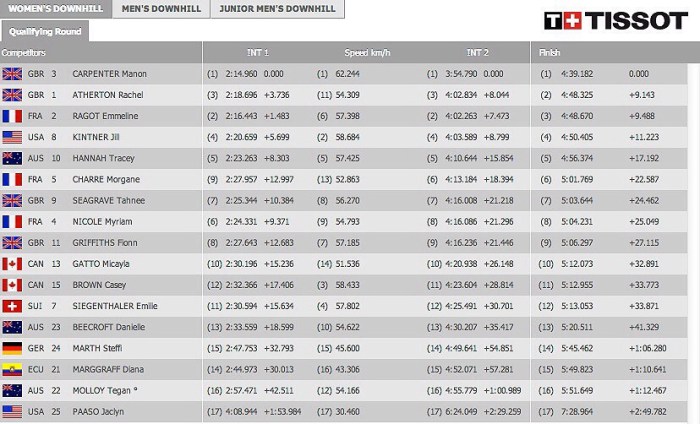Sort by the INT 1 column header
The width and height of the screenshot is (700, 424).
coord(257,53)
